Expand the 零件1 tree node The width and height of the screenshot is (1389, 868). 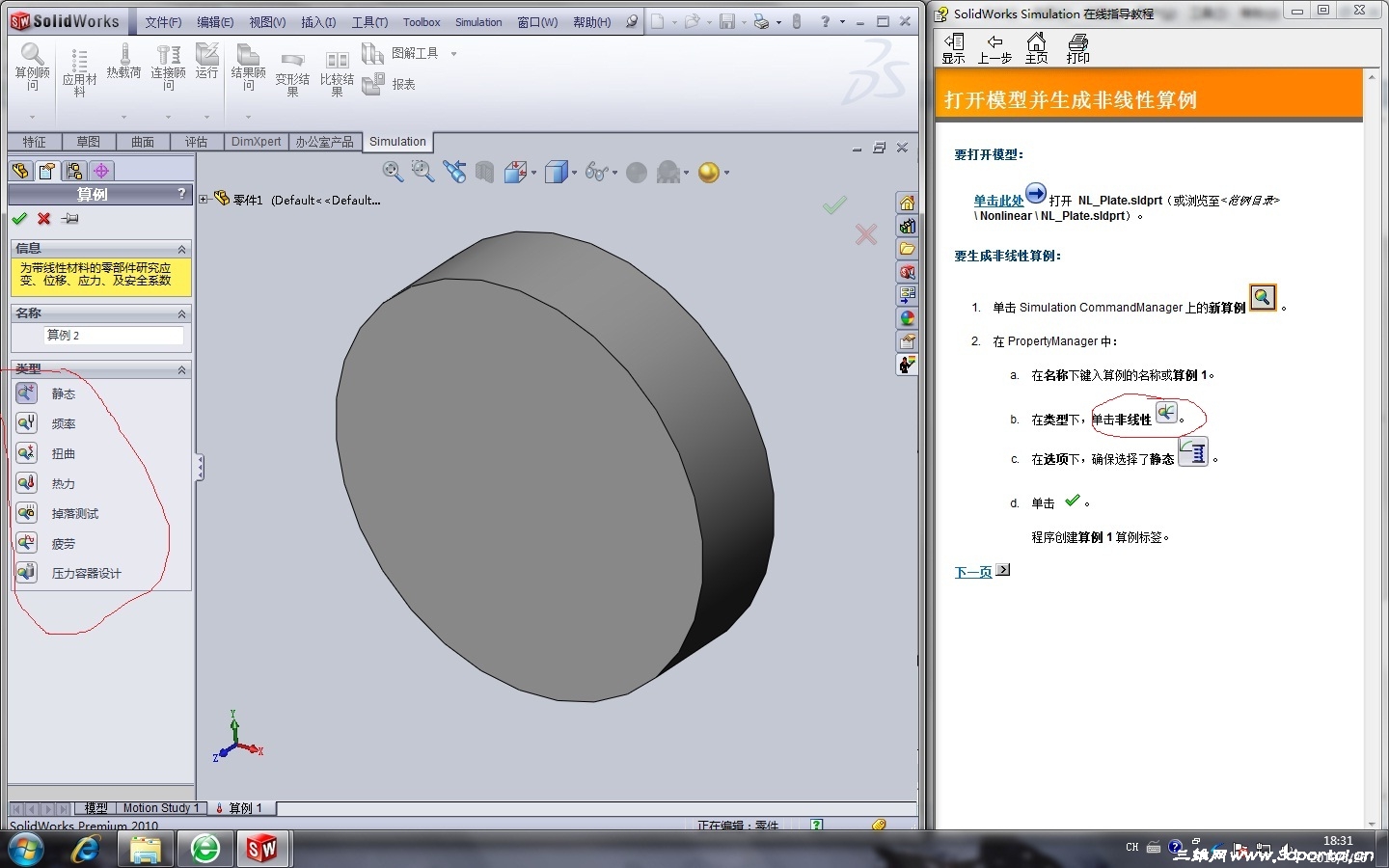coord(204,200)
